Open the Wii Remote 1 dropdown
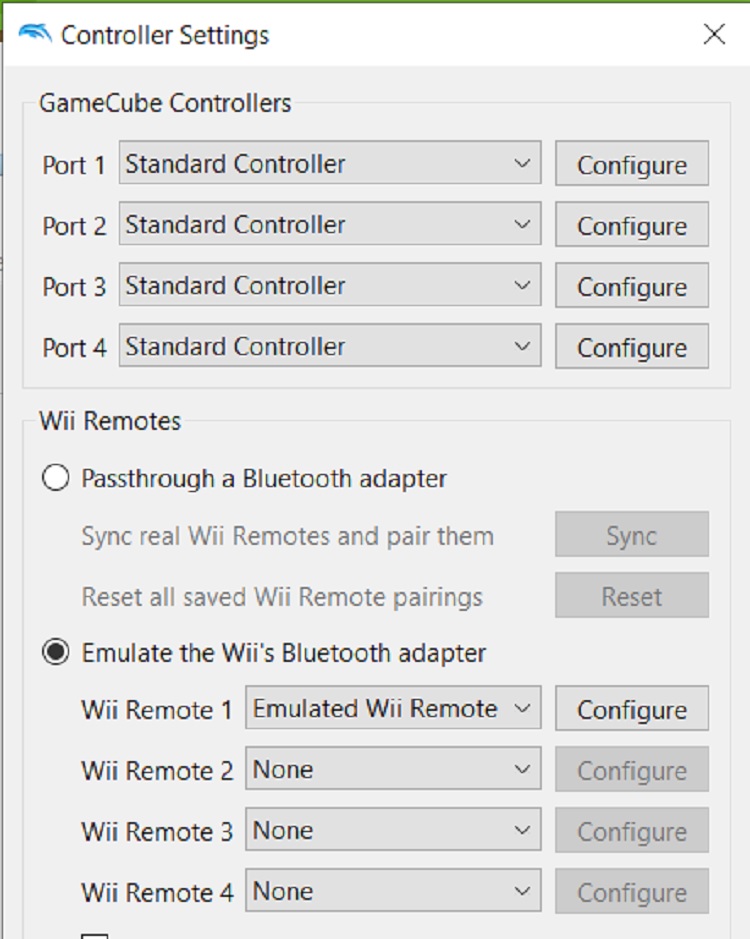Screen dimensions: 750x939 pyautogui.click(x=393, y=709)
